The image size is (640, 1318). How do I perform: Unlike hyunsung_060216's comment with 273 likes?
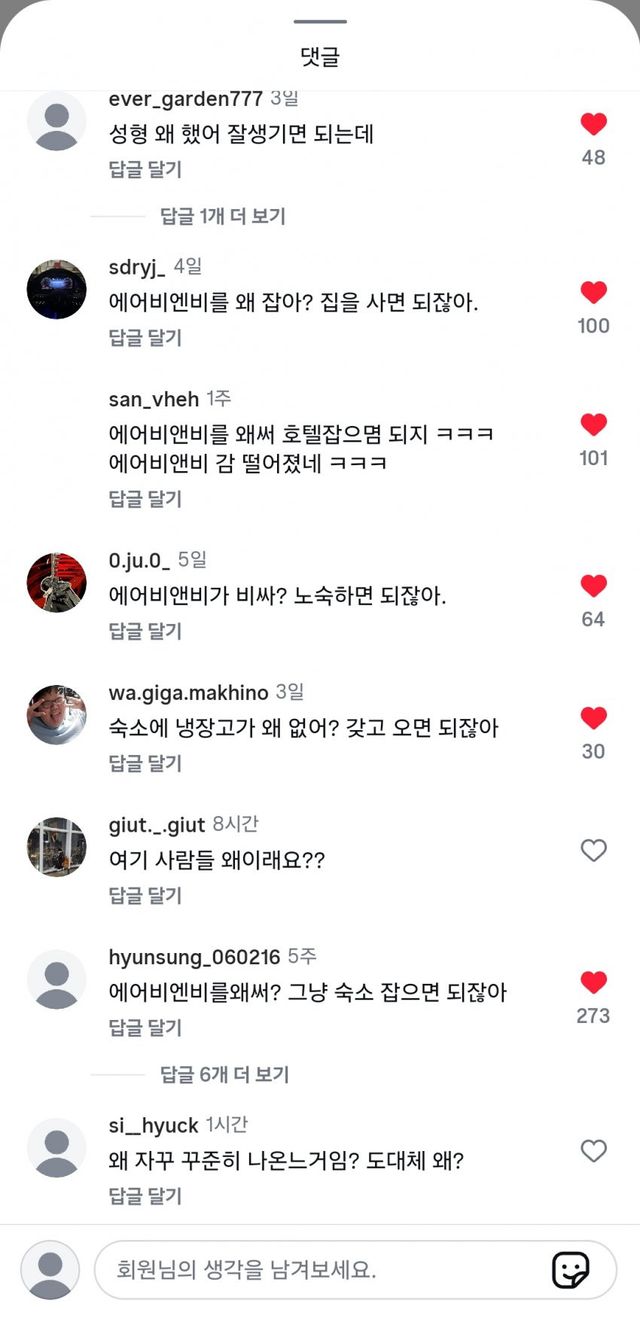tap(594, 982)
